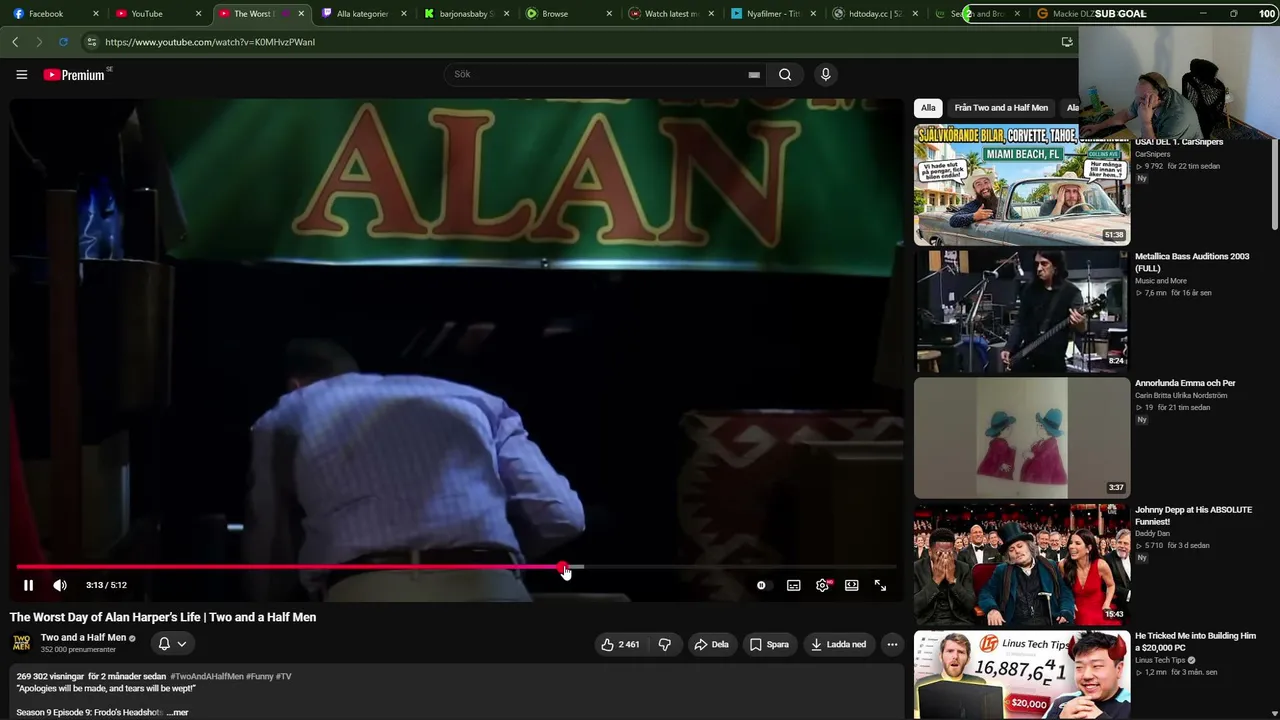Like the video with thumbs up
1280x720 pixels.
[620, 644]
